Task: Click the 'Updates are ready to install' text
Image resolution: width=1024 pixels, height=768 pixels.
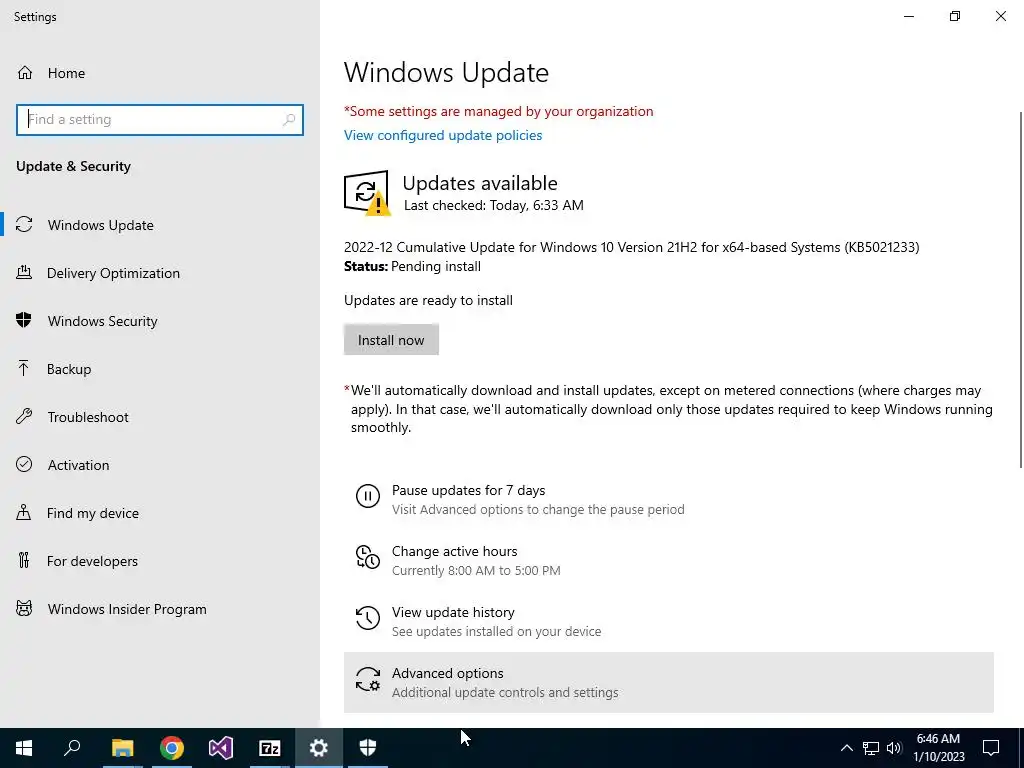Action: click(428, 300)
